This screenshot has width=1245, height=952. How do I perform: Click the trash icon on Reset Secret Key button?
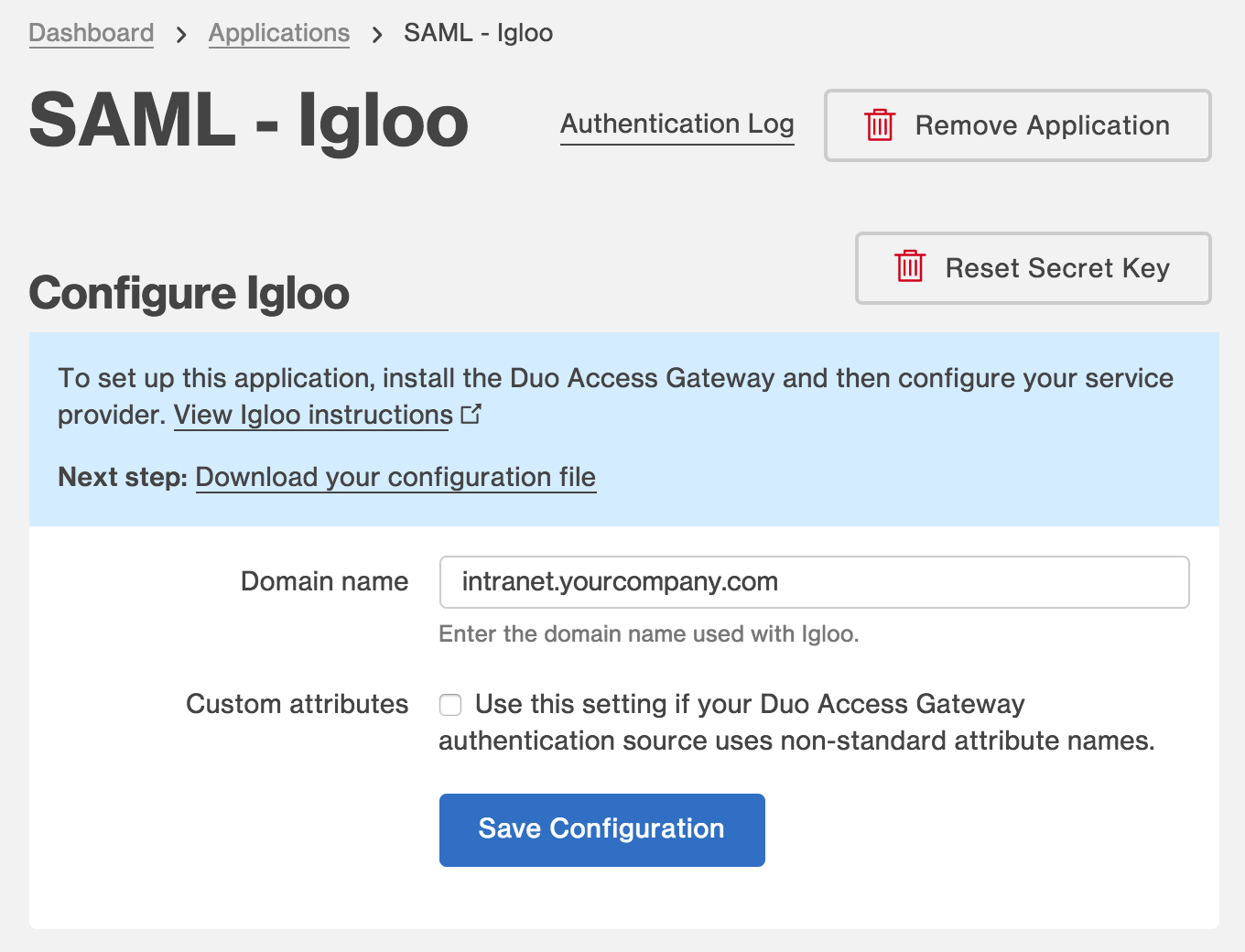pos(909,267)
